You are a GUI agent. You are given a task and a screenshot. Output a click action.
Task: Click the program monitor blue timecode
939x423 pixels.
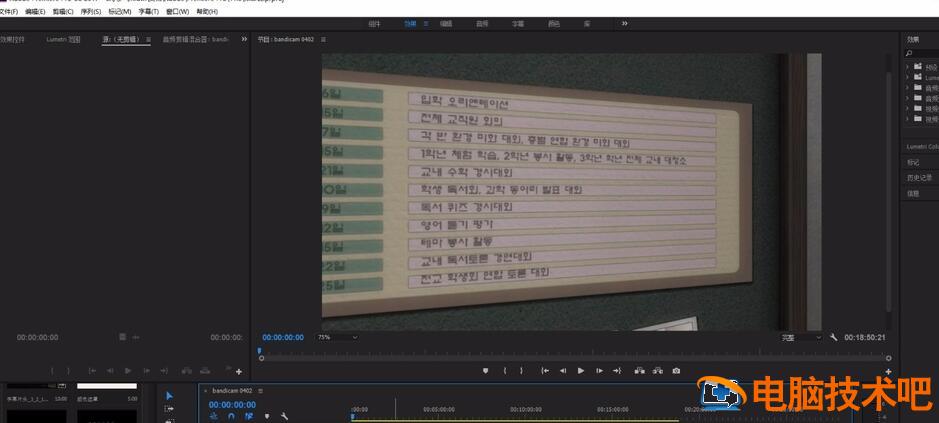point(283,337)
